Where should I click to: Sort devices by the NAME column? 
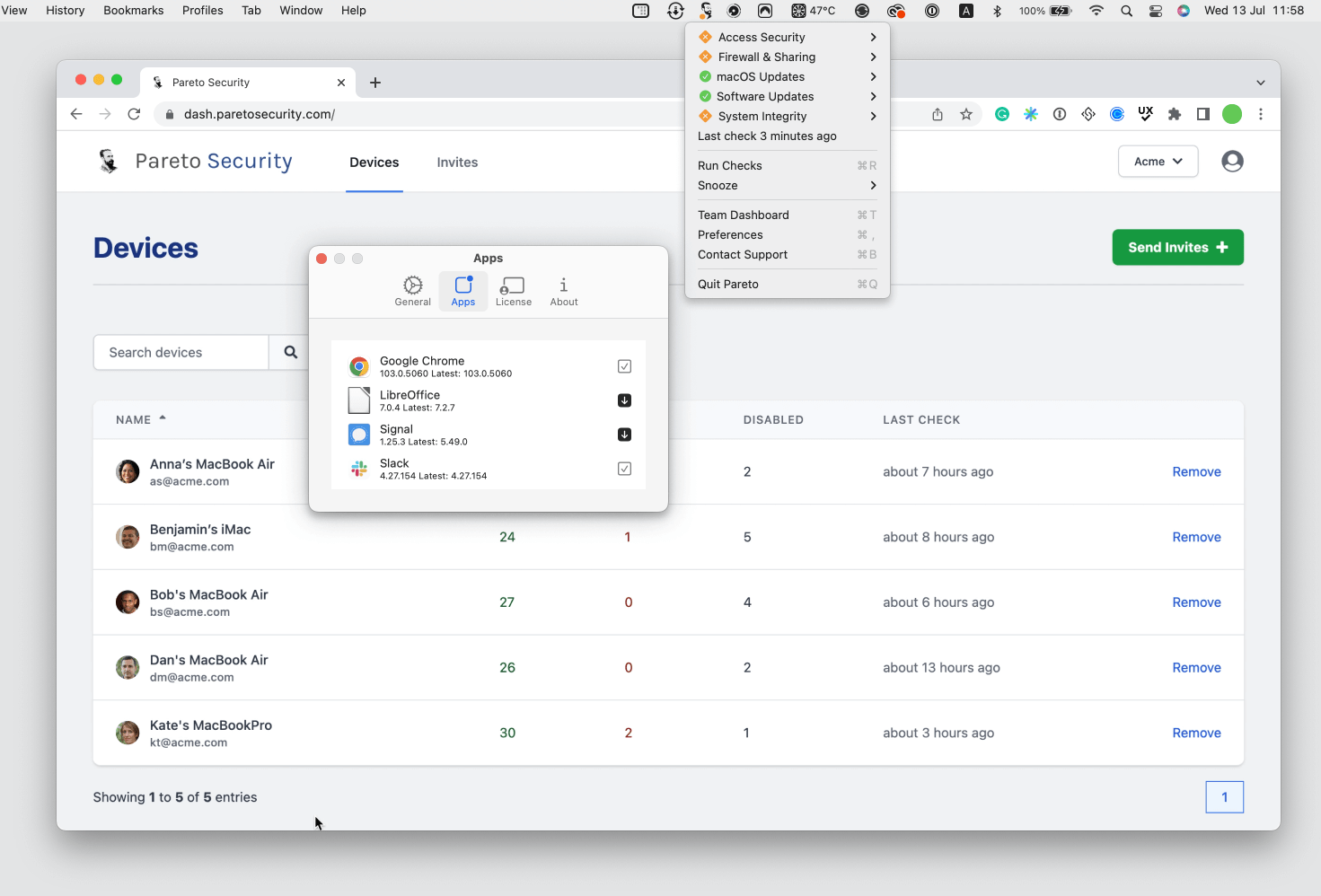tap(141, 419)
